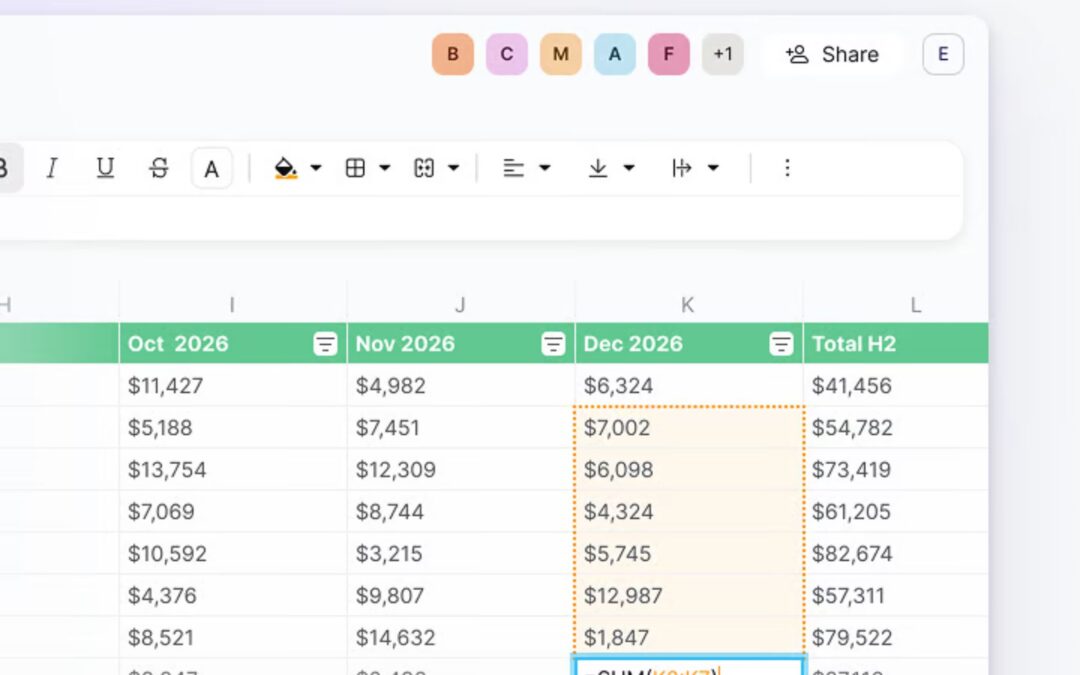Open the filter on Oct 2026 column
This screenshot has width=1080, height=675.
tap(325, 343)
